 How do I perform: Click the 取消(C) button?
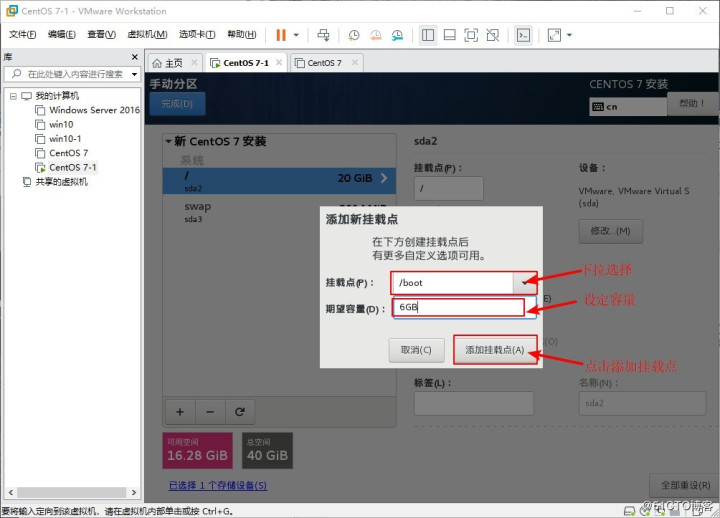(x=416, y=350)
